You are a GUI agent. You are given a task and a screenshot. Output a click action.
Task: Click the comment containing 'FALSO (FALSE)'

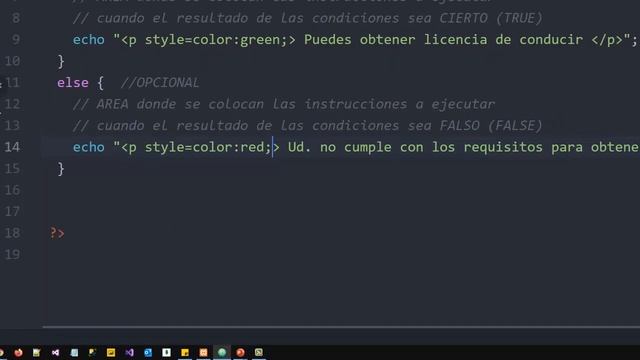pyautogui.click(x=307, y=126)
